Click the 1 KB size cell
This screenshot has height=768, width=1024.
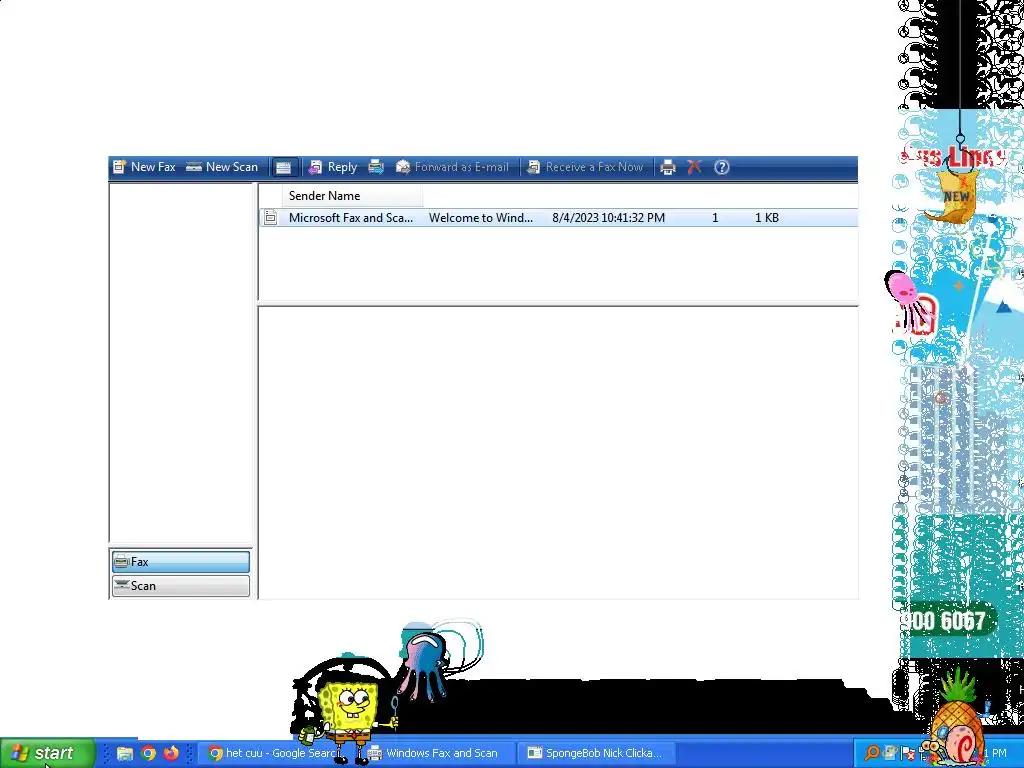[767, 217]
